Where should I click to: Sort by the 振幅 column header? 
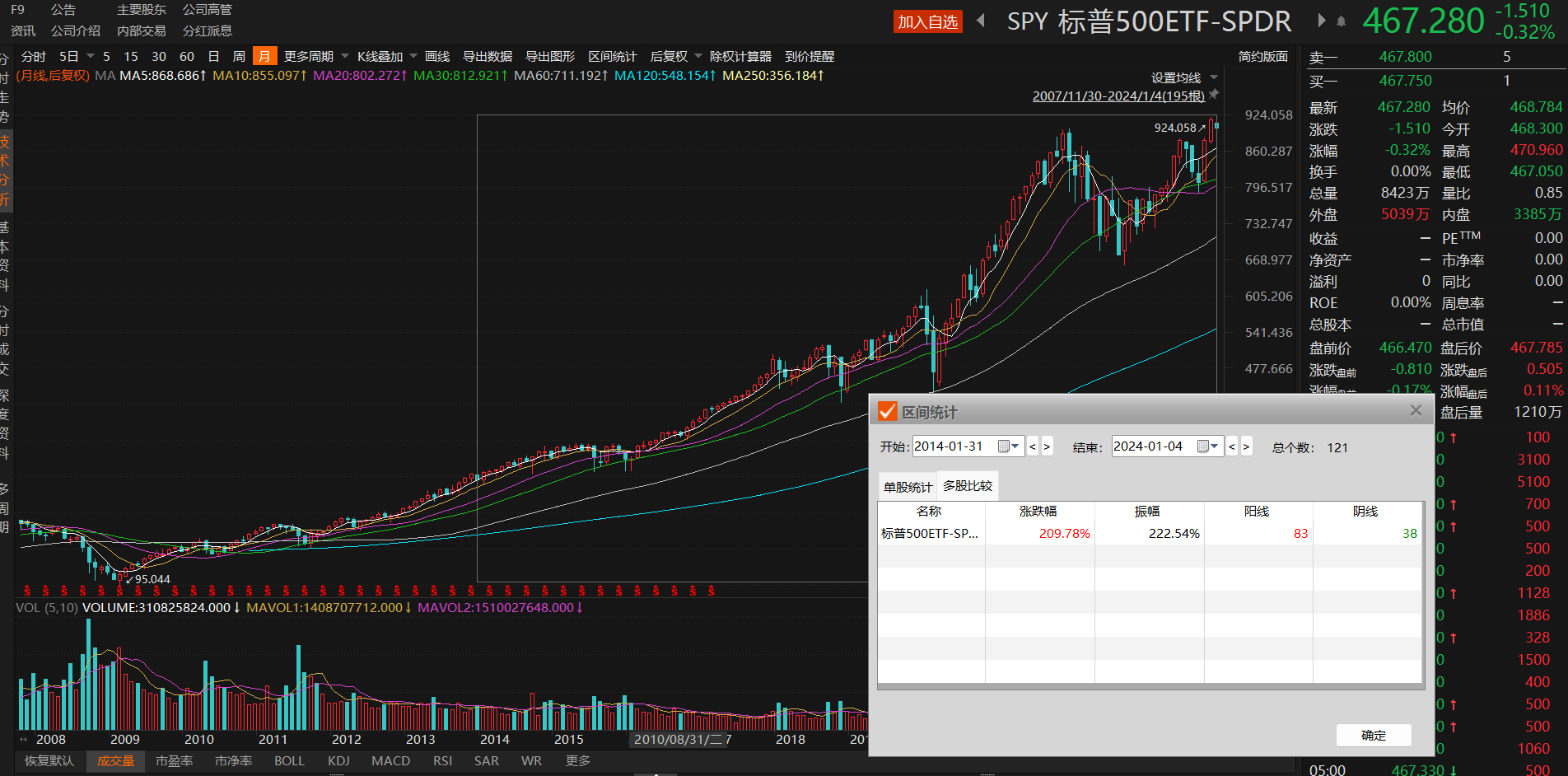1148,512
